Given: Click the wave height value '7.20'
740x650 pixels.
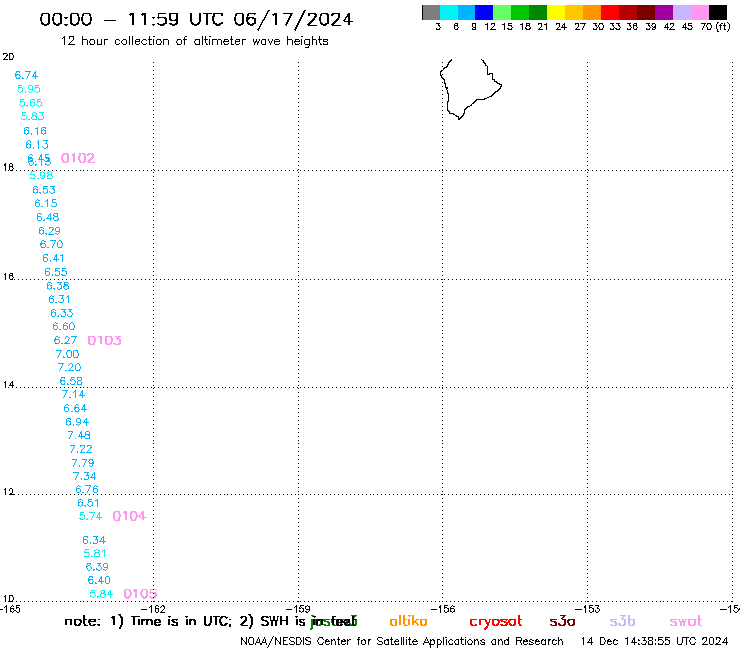Looking at the screenshot, I should coord(69,367).
